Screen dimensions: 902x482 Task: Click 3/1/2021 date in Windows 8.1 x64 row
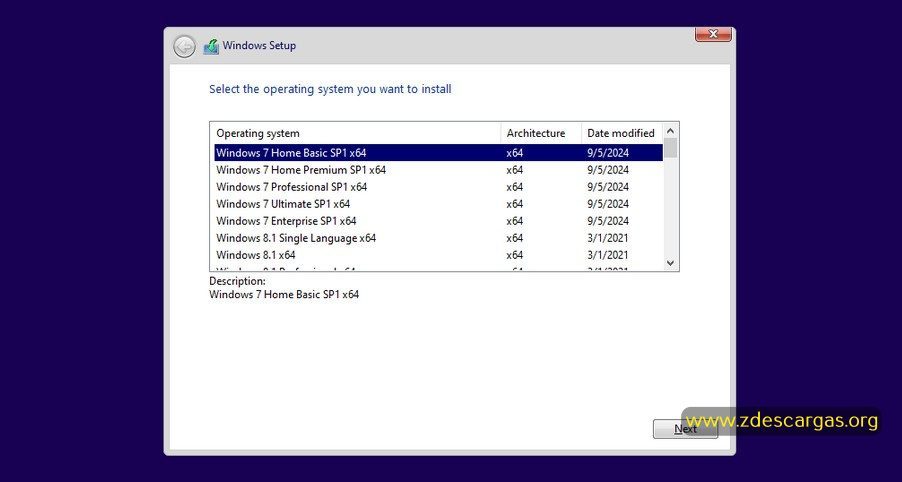point(607,255)
